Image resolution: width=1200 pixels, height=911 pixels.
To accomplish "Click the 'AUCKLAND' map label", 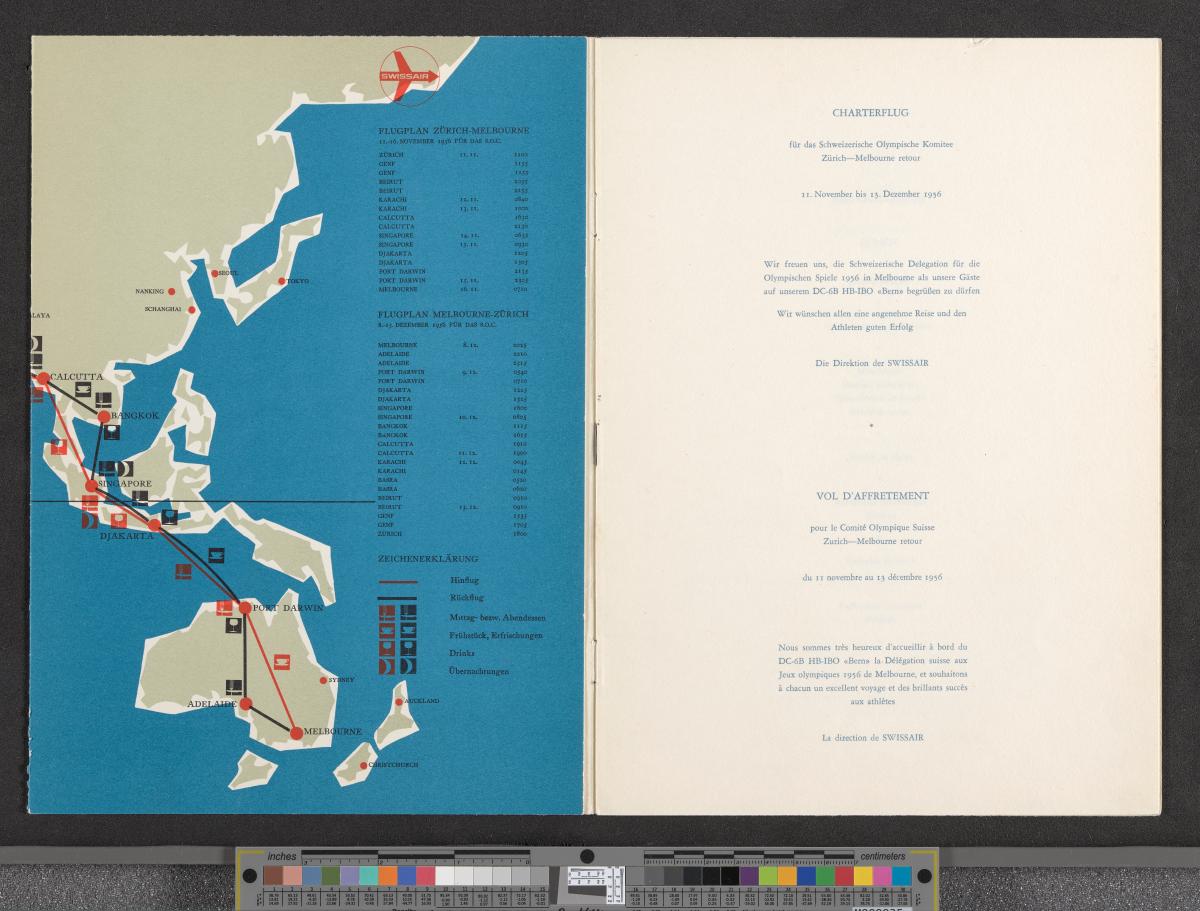I will click(422, 702).
